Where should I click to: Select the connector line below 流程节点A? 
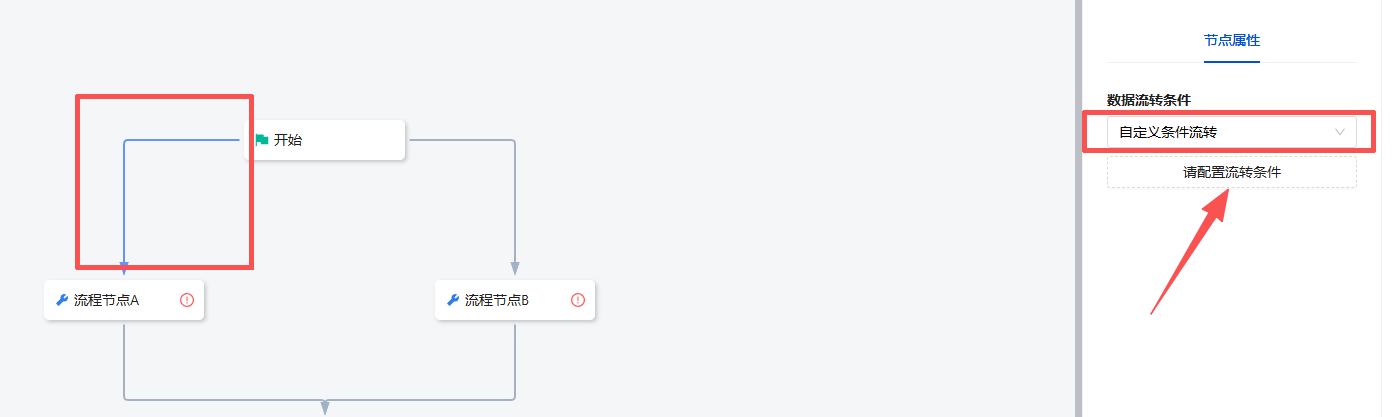[x=124, y=360]
